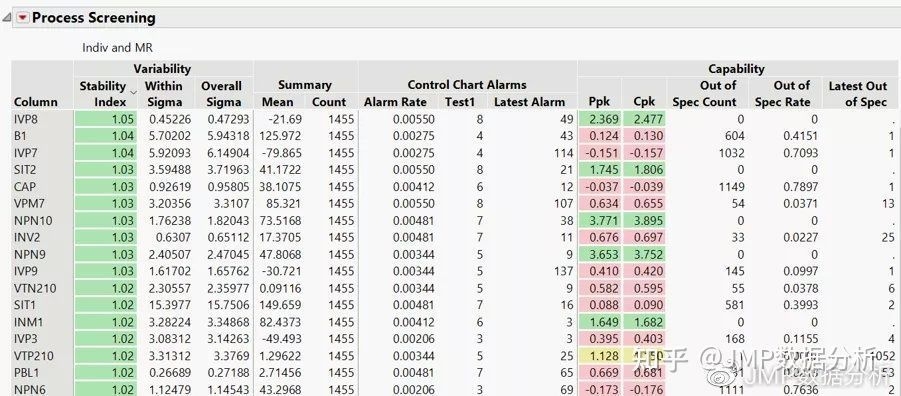
Task: Click the red -0.151 Ppk cell for IVP7
Action: click(x=600, y=153)
